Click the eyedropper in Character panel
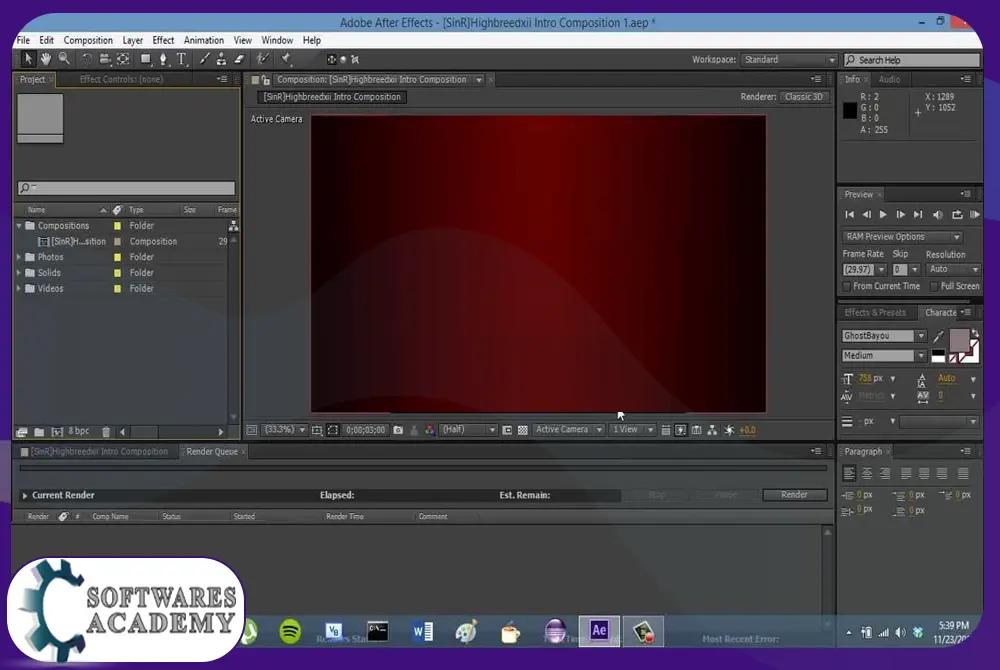 [938, 336]
